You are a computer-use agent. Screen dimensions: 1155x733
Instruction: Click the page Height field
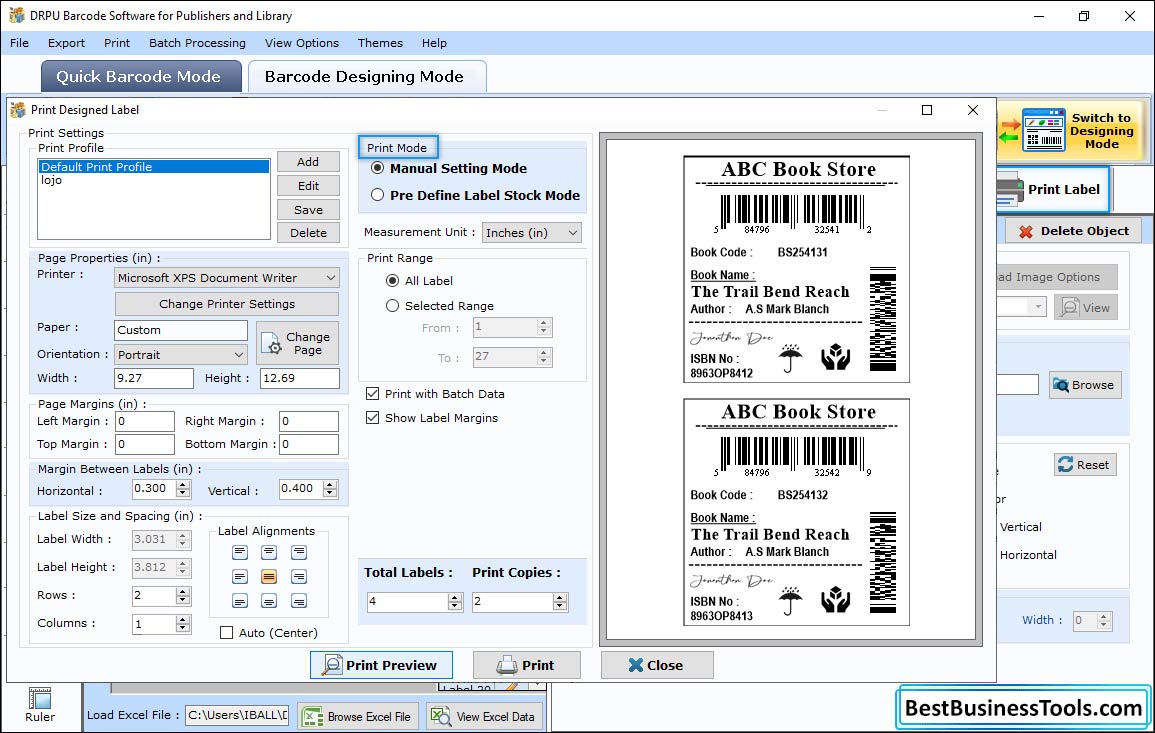[300, 378]
